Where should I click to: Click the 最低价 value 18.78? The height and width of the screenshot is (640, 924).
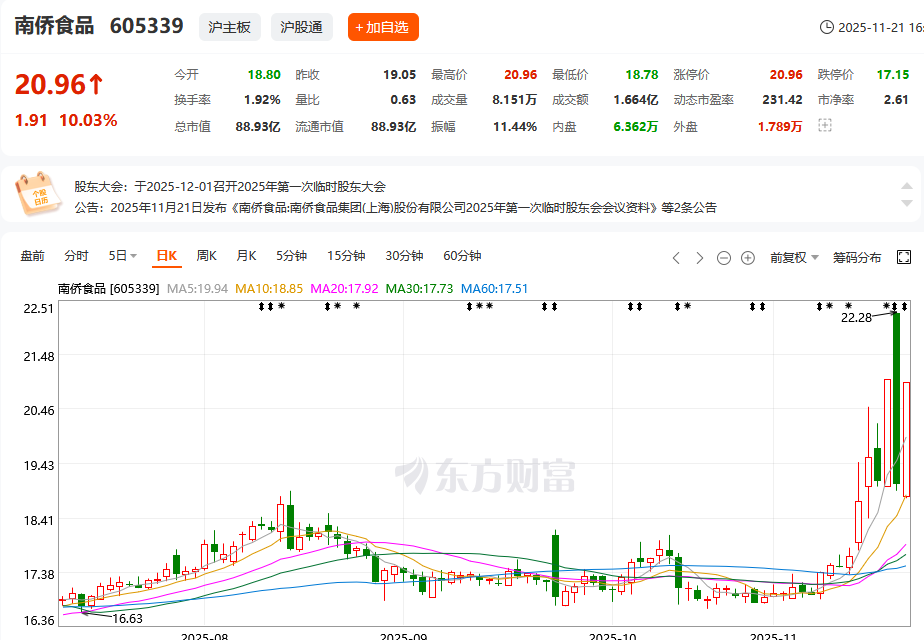642,75
